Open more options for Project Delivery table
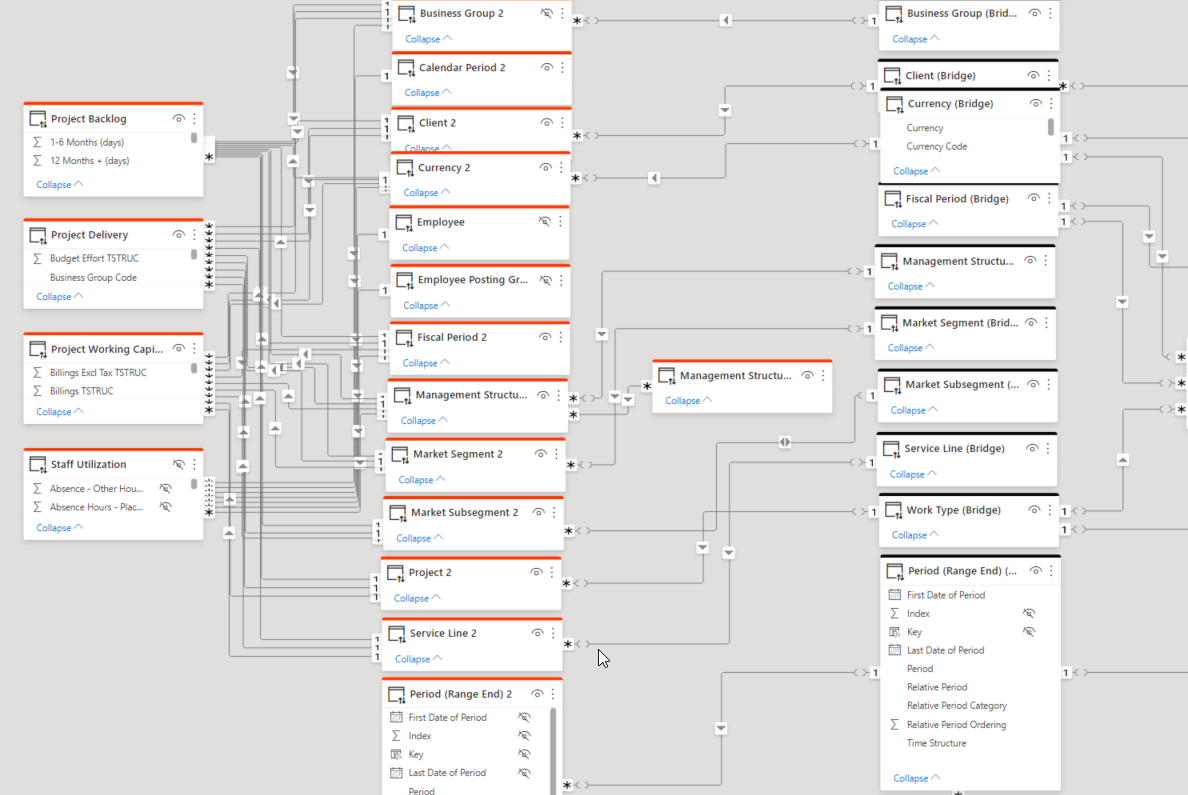The width and height of the screenshot is (1188, 795). [195, 235]
